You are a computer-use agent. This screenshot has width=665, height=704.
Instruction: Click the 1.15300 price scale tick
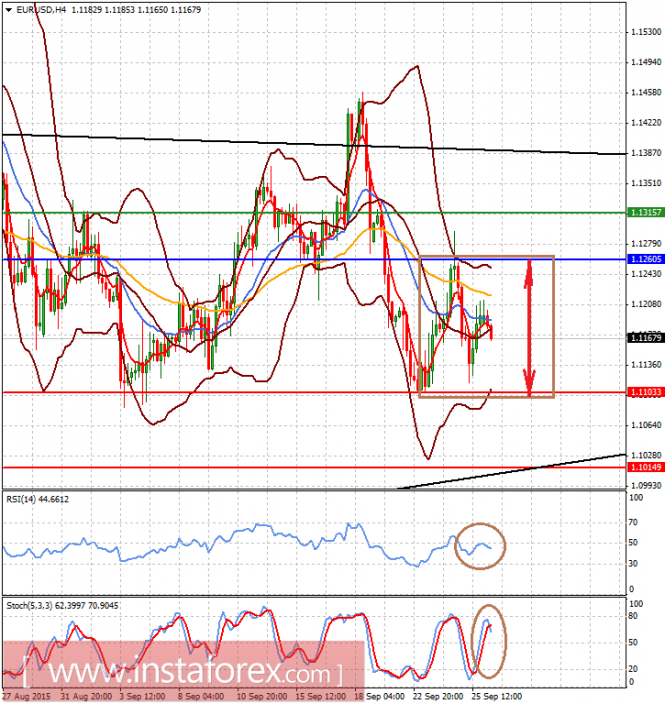tap(646, 32)
